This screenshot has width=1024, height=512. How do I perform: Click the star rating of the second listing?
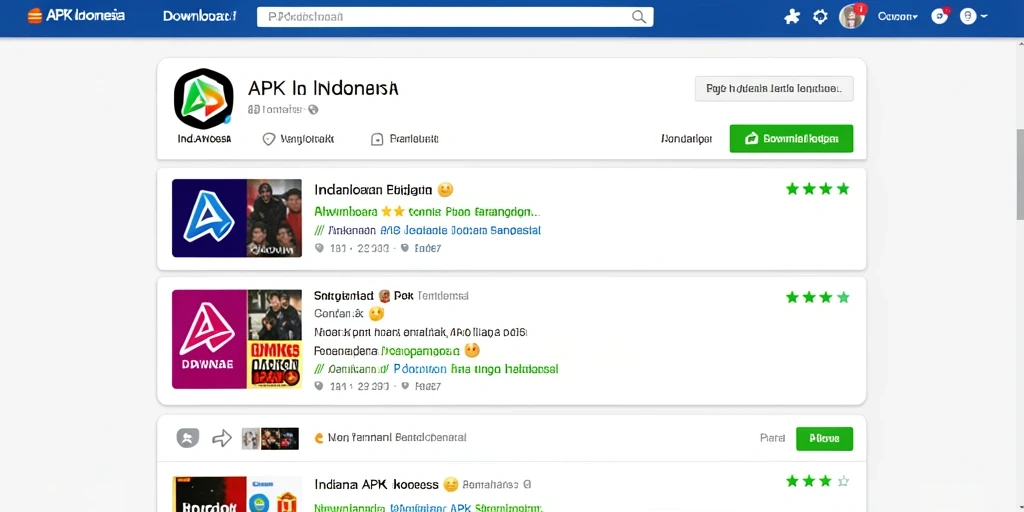(818, 298)
